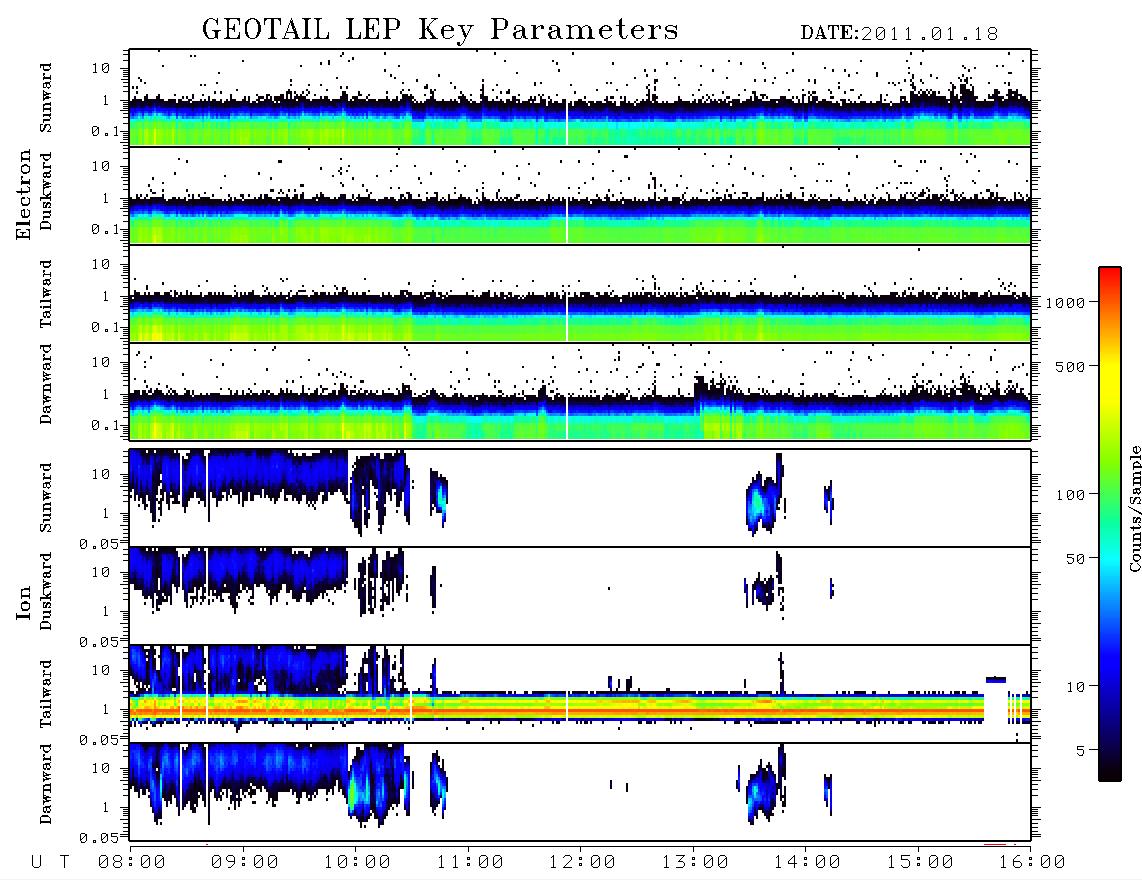Image resolution: width=1142 pixels, height=880 pixels.
Task: Click the Electron Tailward panel label
Action: pos(46,294)
